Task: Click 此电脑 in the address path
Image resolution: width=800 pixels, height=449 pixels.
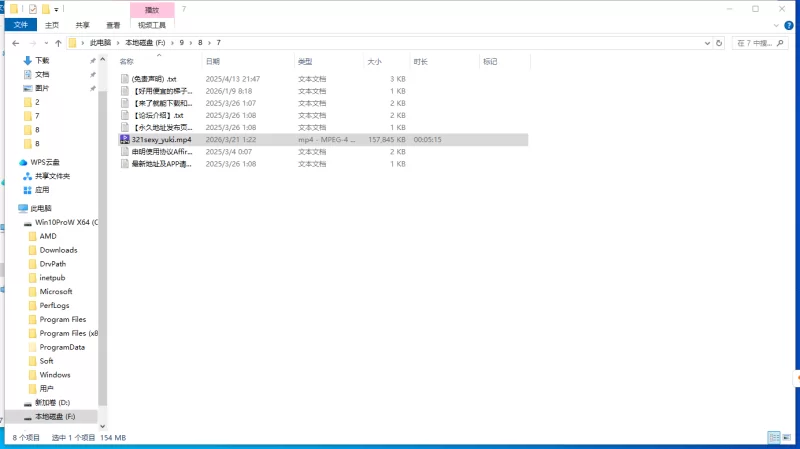Action: click(100, 43)
